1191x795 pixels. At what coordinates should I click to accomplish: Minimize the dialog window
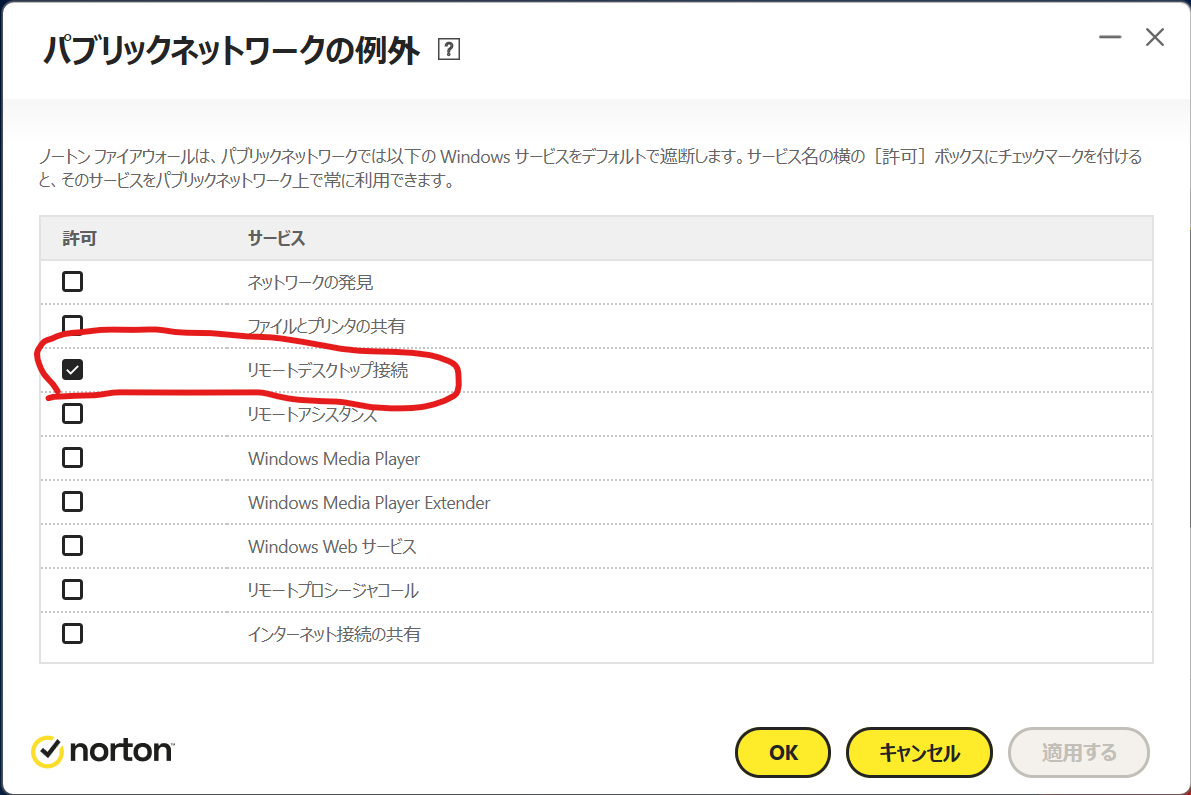1110,37
